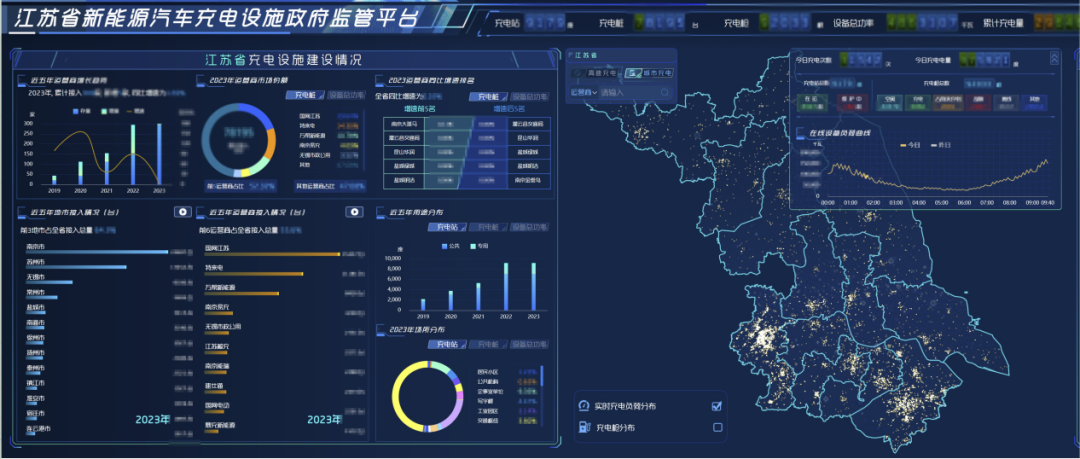Collapse the today charging stats panel
Viewport: 1080px width, 459px height.
pyautogui.click(x=1054, y=59)
